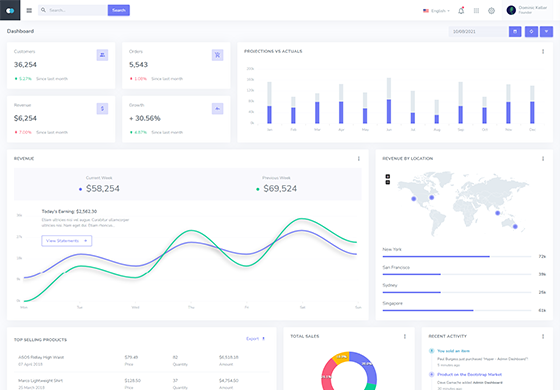Click ASOS Ridley High Waist product row
This screenshot has width=560, height=390.
click(x=141, y=360)
